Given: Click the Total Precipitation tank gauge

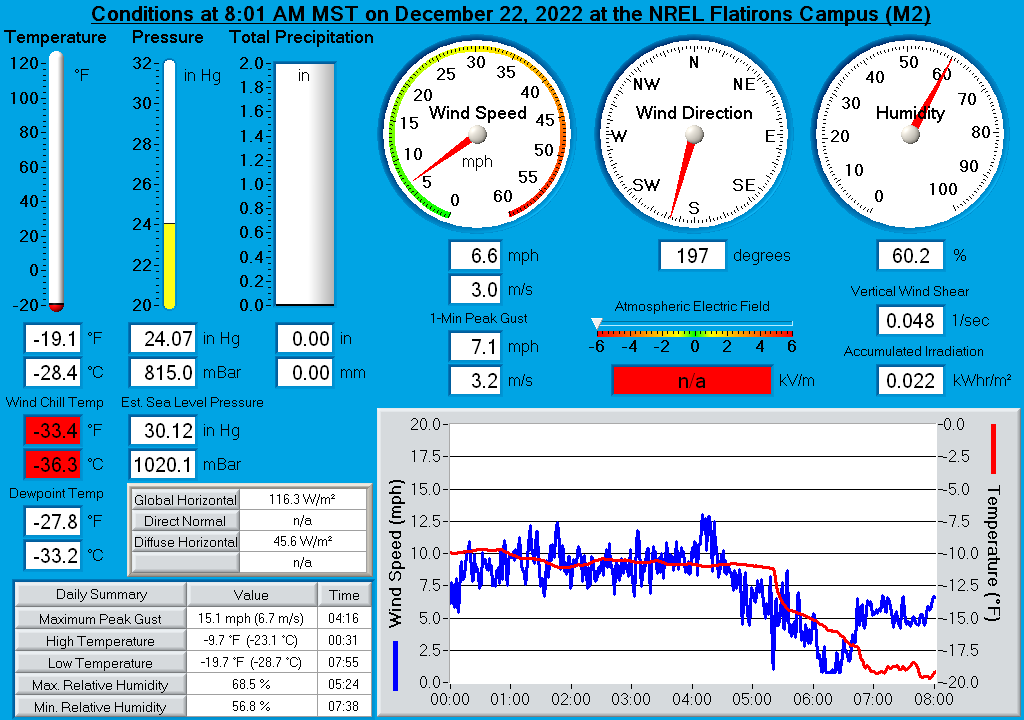Looking at the screenshot, I should point(304,184).
